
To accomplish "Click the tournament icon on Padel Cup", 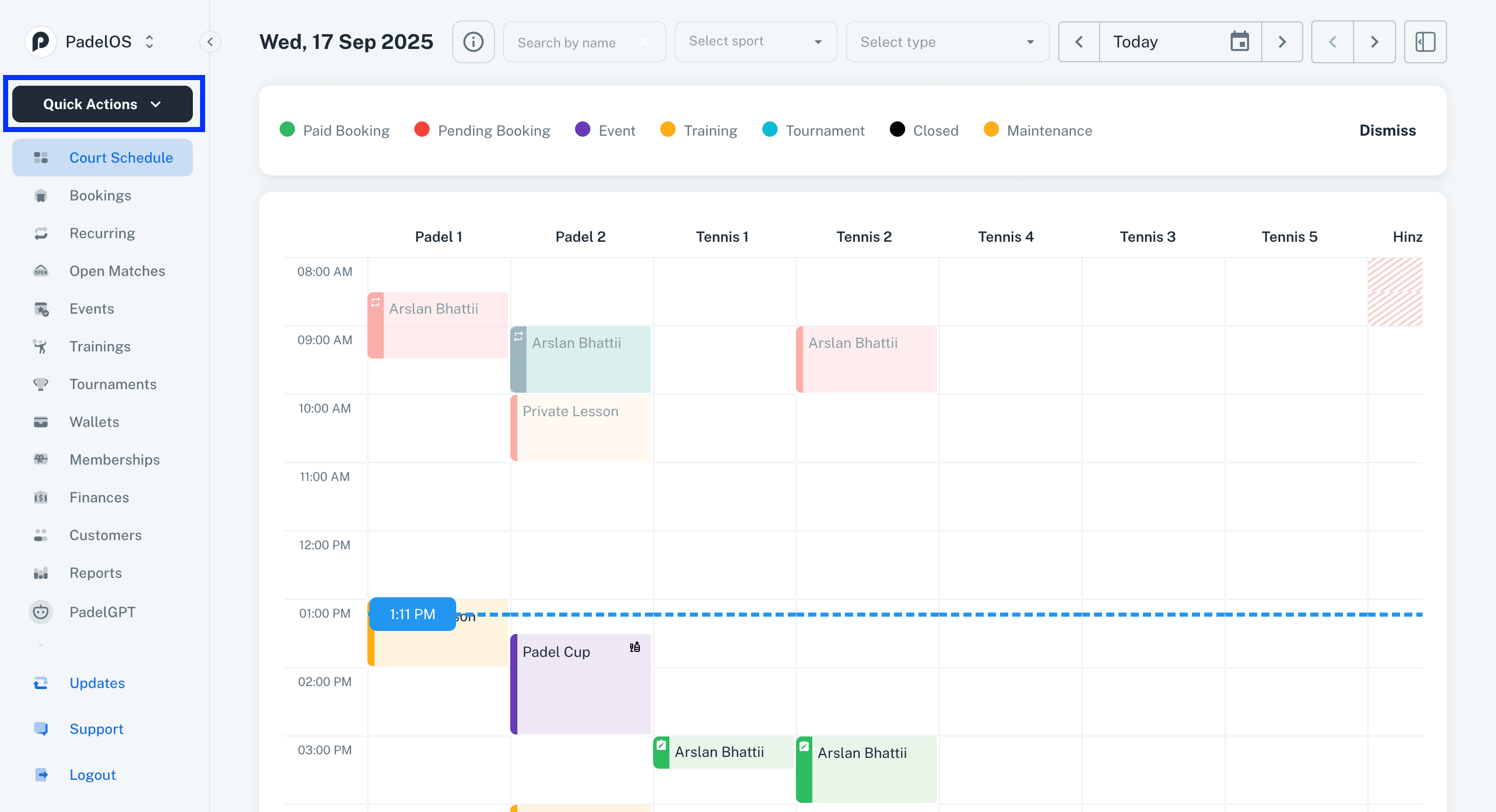I will tap(635, 647).
